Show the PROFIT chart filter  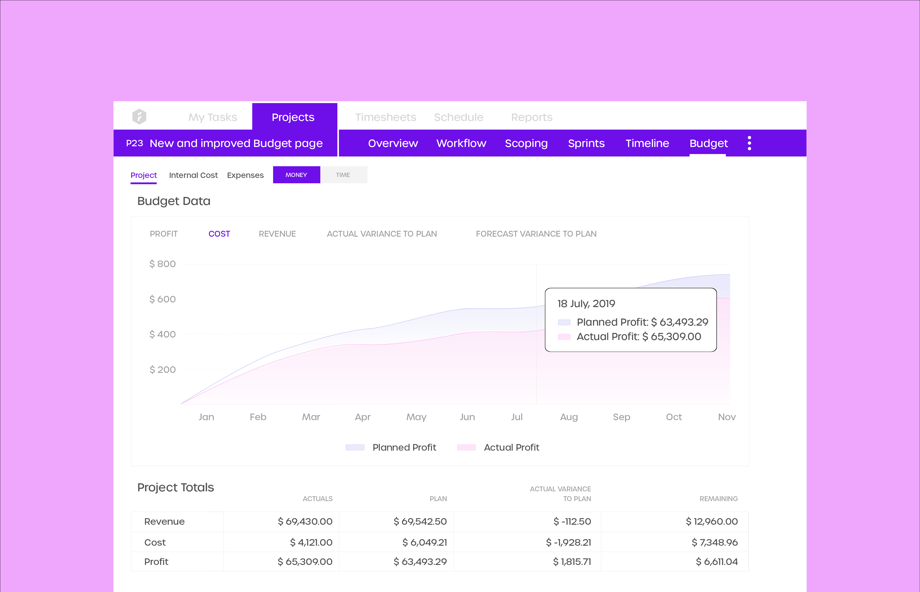tap(164, 234)
